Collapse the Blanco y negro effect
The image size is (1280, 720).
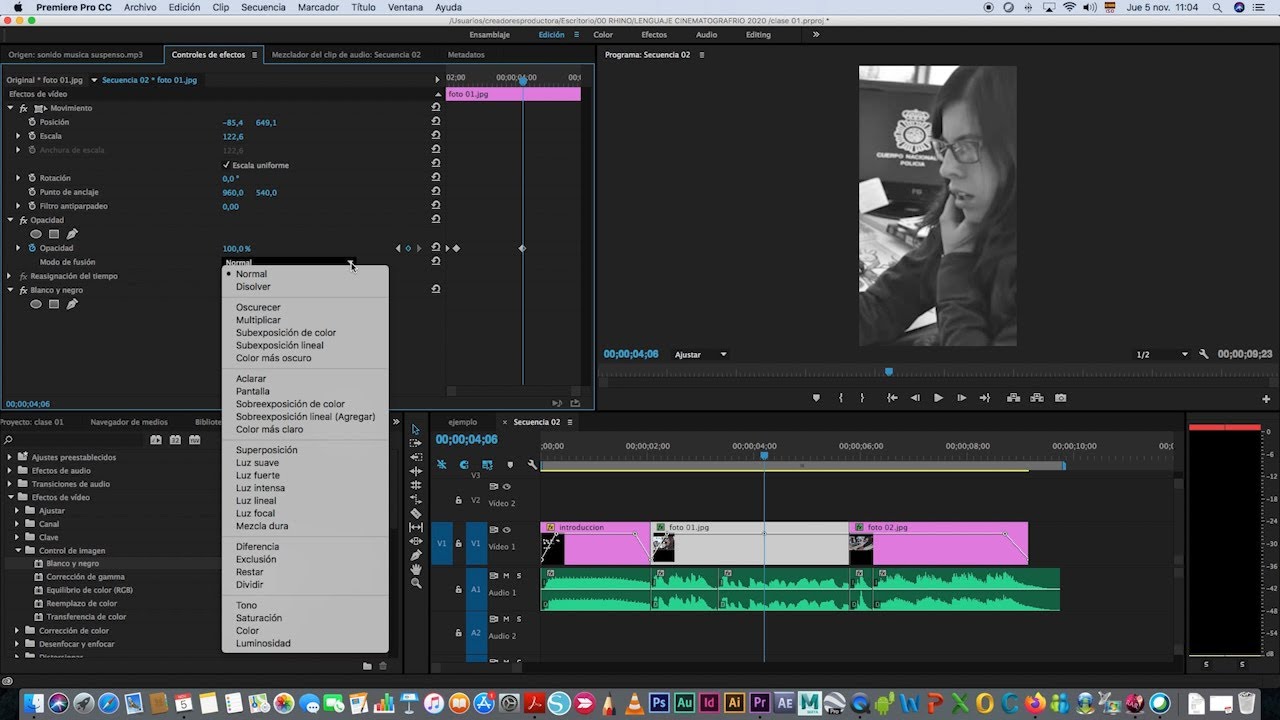coord(10,290)
